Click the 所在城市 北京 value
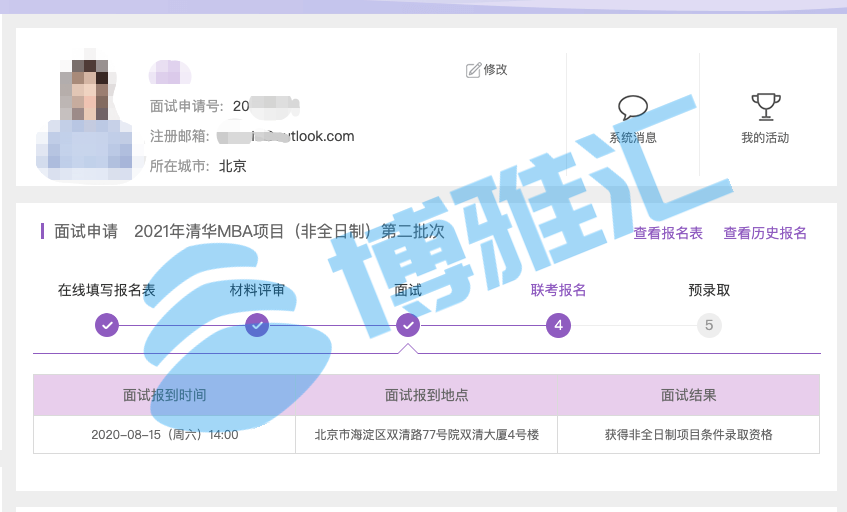847x512 pixels. [233, 166]
